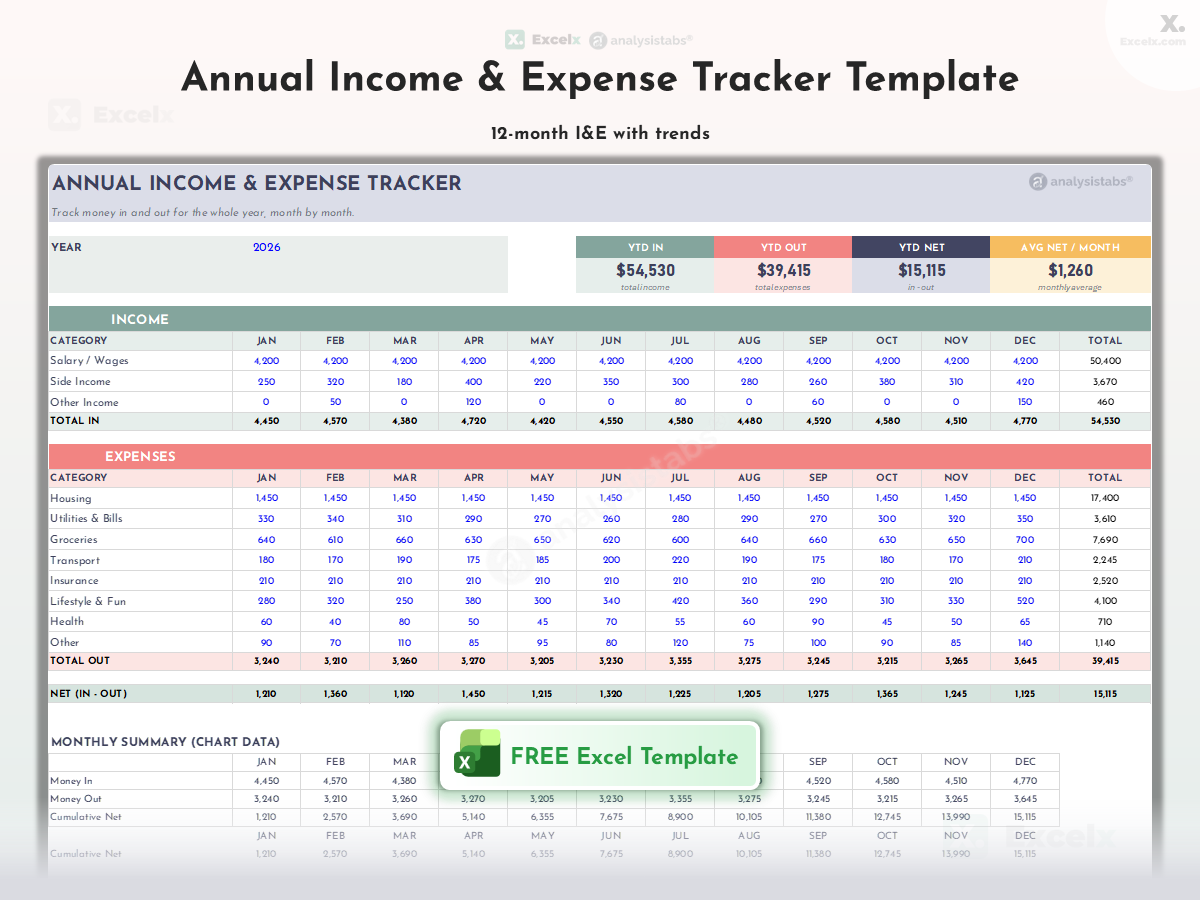Viewport: 1200px width, 900px height.
Task: Select the EXPENSES section header bar
Action: [600, 456]
